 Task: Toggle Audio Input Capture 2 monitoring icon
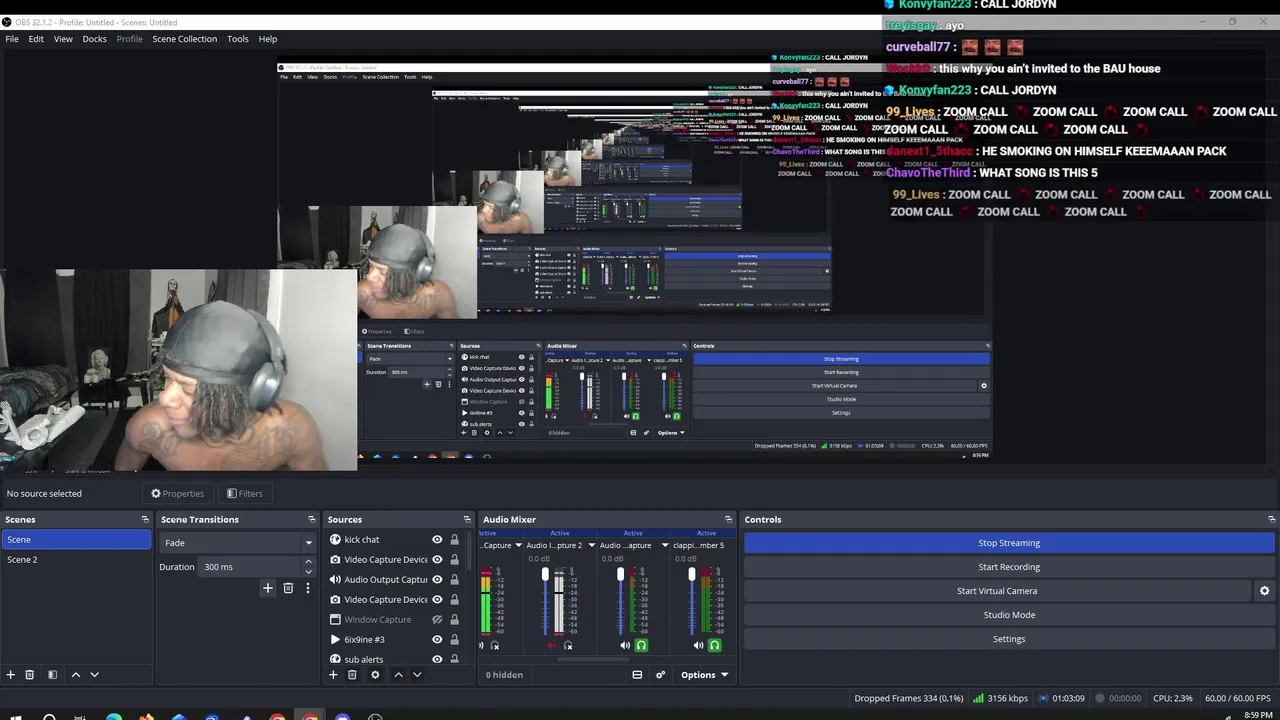coord(568,646)
